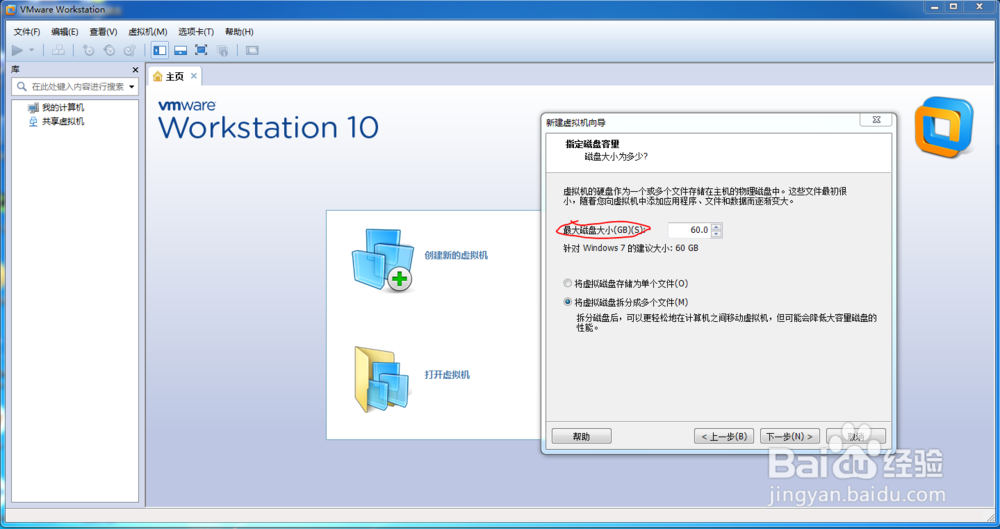The image size is (1000, 529).
Task: Open the 查看(V) menu
Action: click(x=103, y=32)
